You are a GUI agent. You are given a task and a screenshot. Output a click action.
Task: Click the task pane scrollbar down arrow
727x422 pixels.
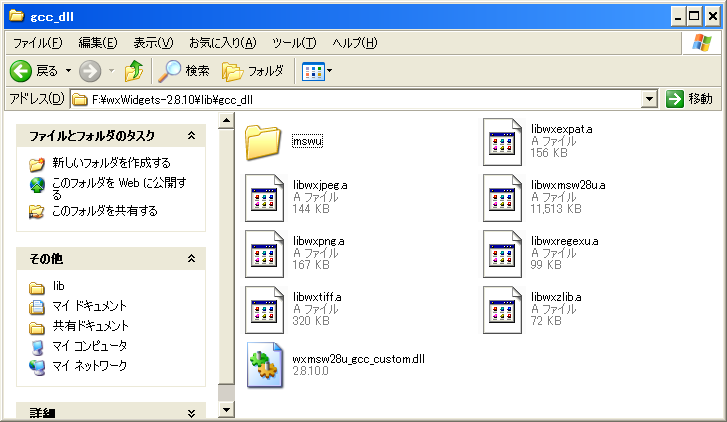(x=226, y=409)
